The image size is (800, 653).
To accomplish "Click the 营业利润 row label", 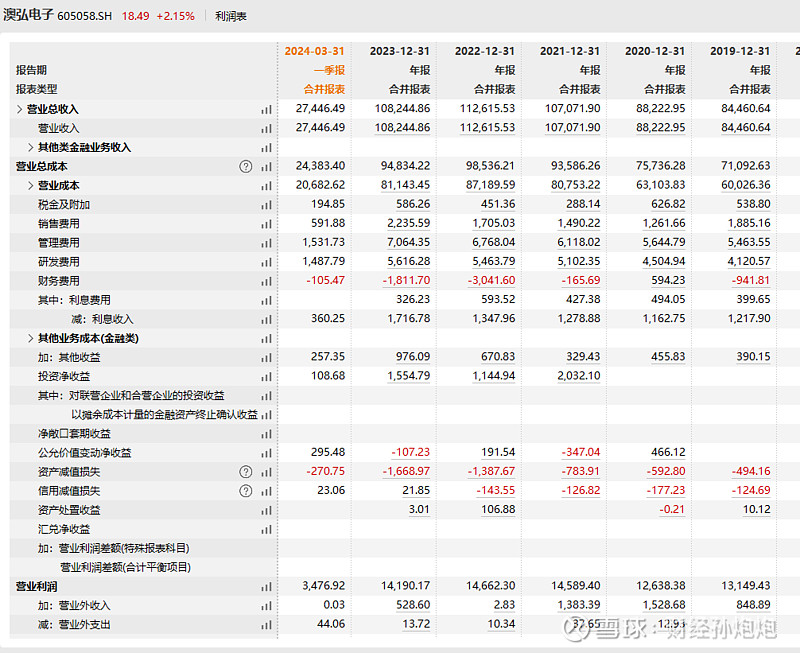I will coord(36,587).
